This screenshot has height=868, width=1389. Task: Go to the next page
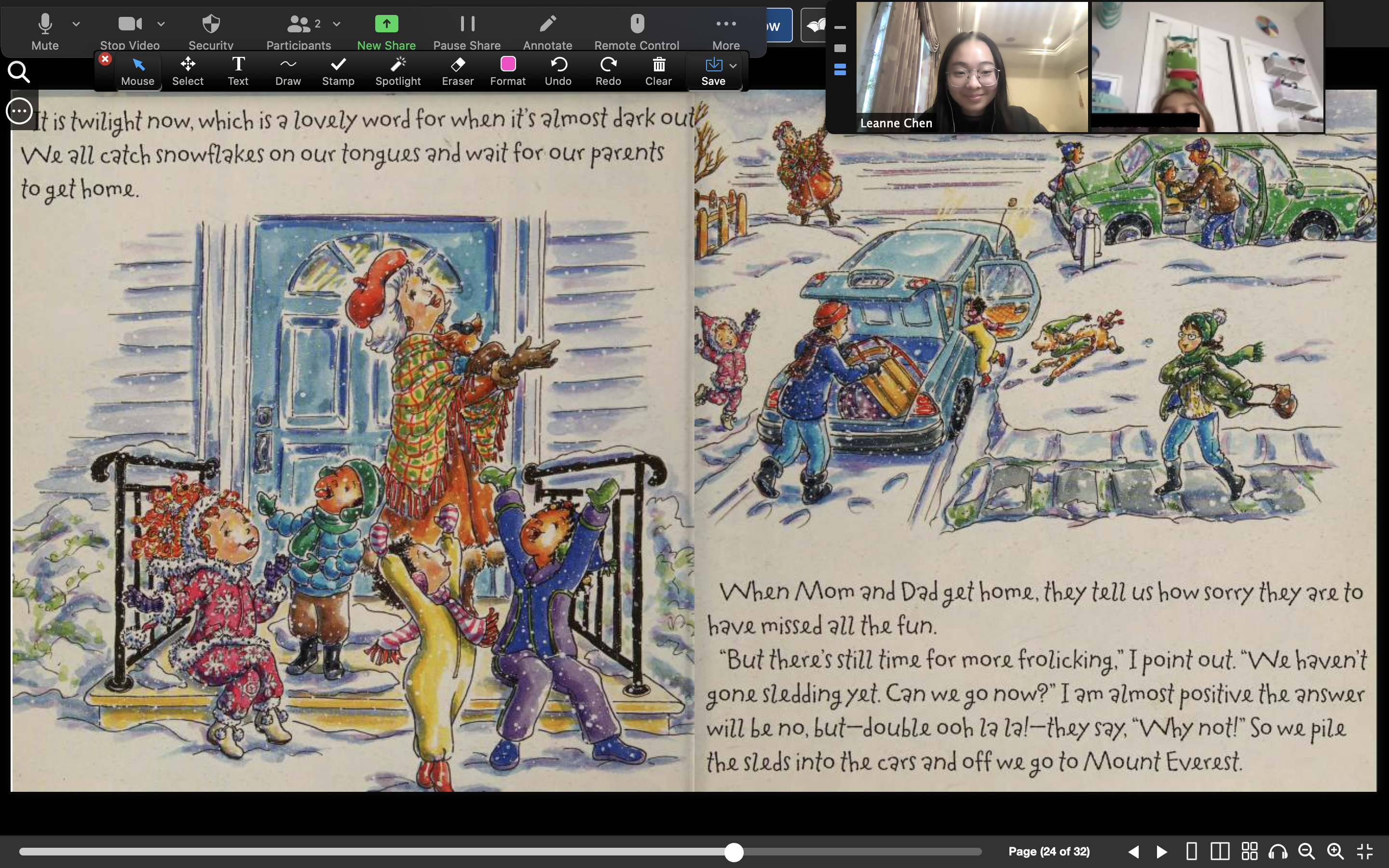click(x=1162, y=851)
